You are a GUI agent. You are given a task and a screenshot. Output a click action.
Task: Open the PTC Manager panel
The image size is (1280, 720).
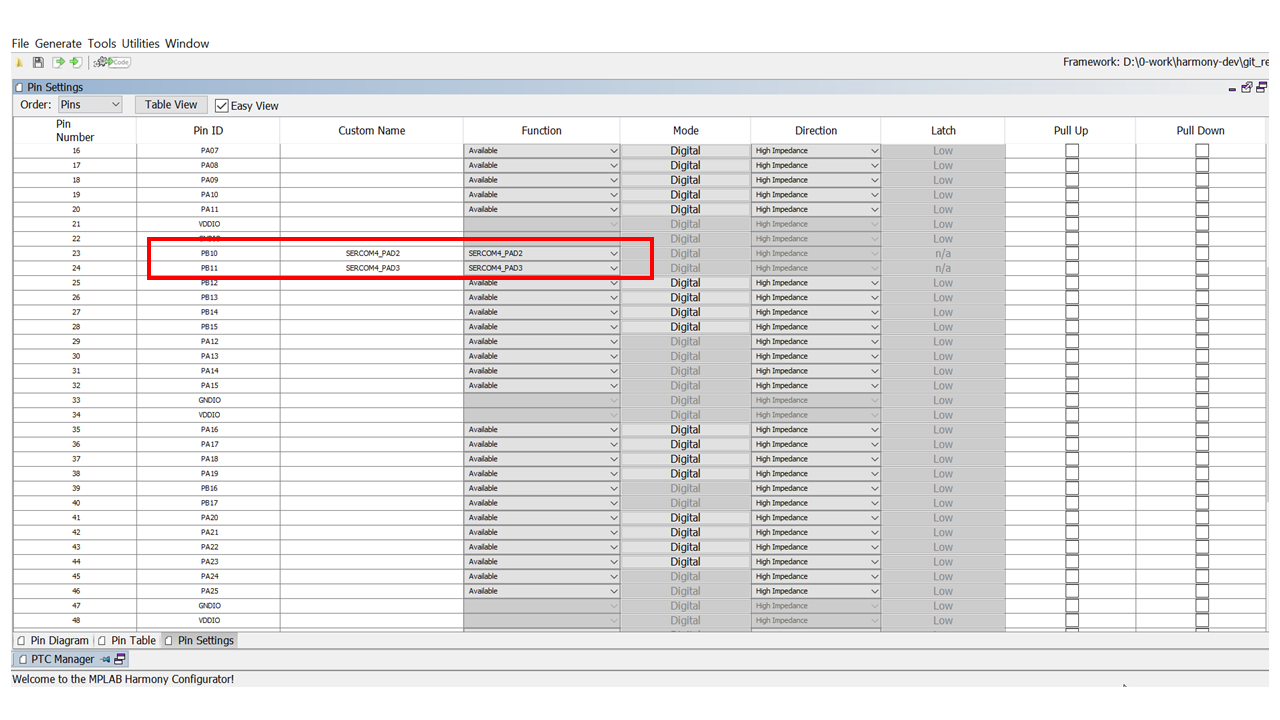click(62, 660)
